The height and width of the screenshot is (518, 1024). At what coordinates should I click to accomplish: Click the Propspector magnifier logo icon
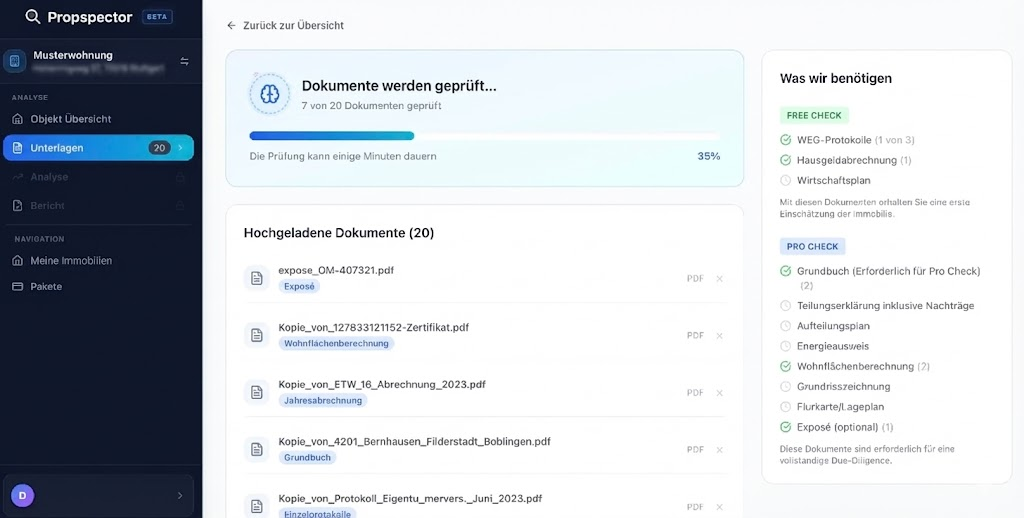click(33, 17)
